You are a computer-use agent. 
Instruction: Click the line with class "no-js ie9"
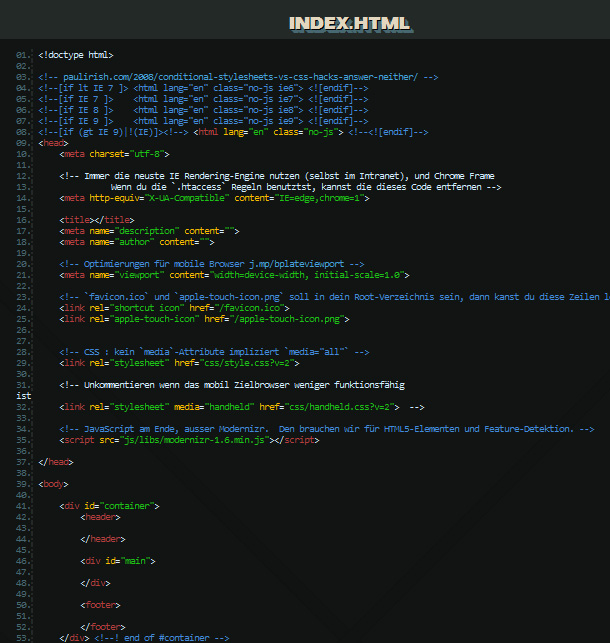[203, 121]
